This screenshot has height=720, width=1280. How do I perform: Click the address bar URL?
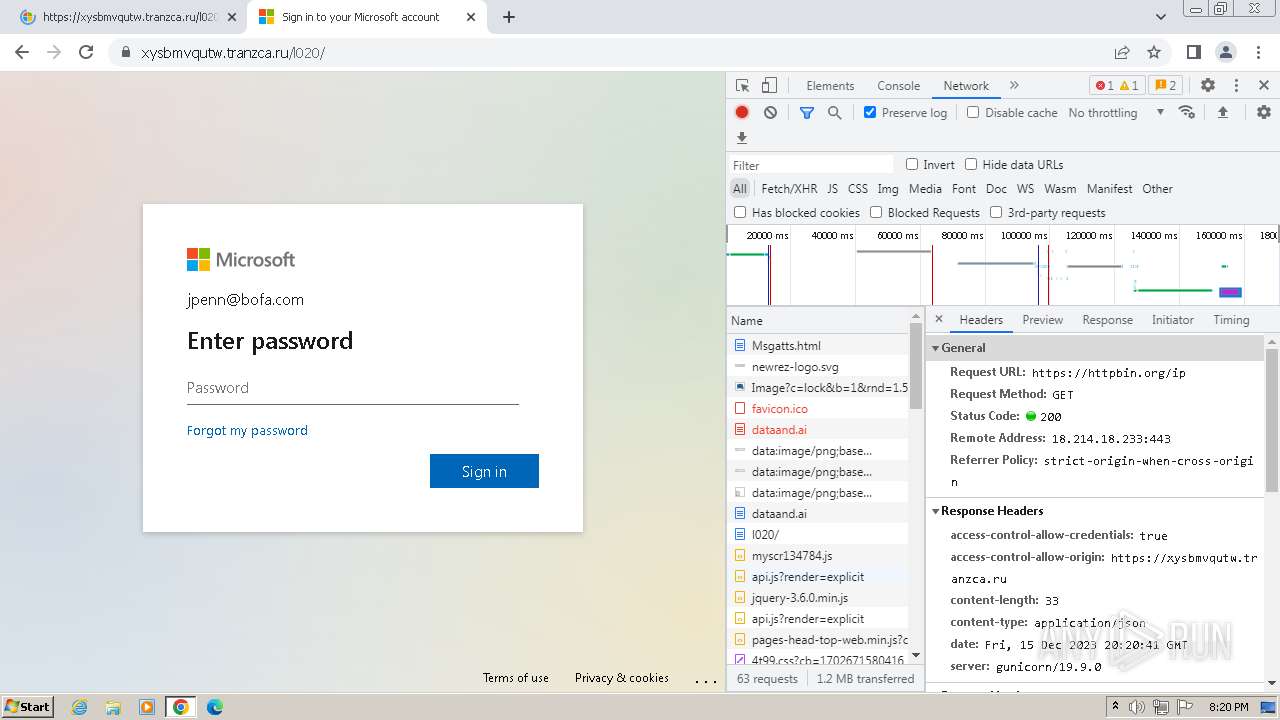(x=233, y=53)
